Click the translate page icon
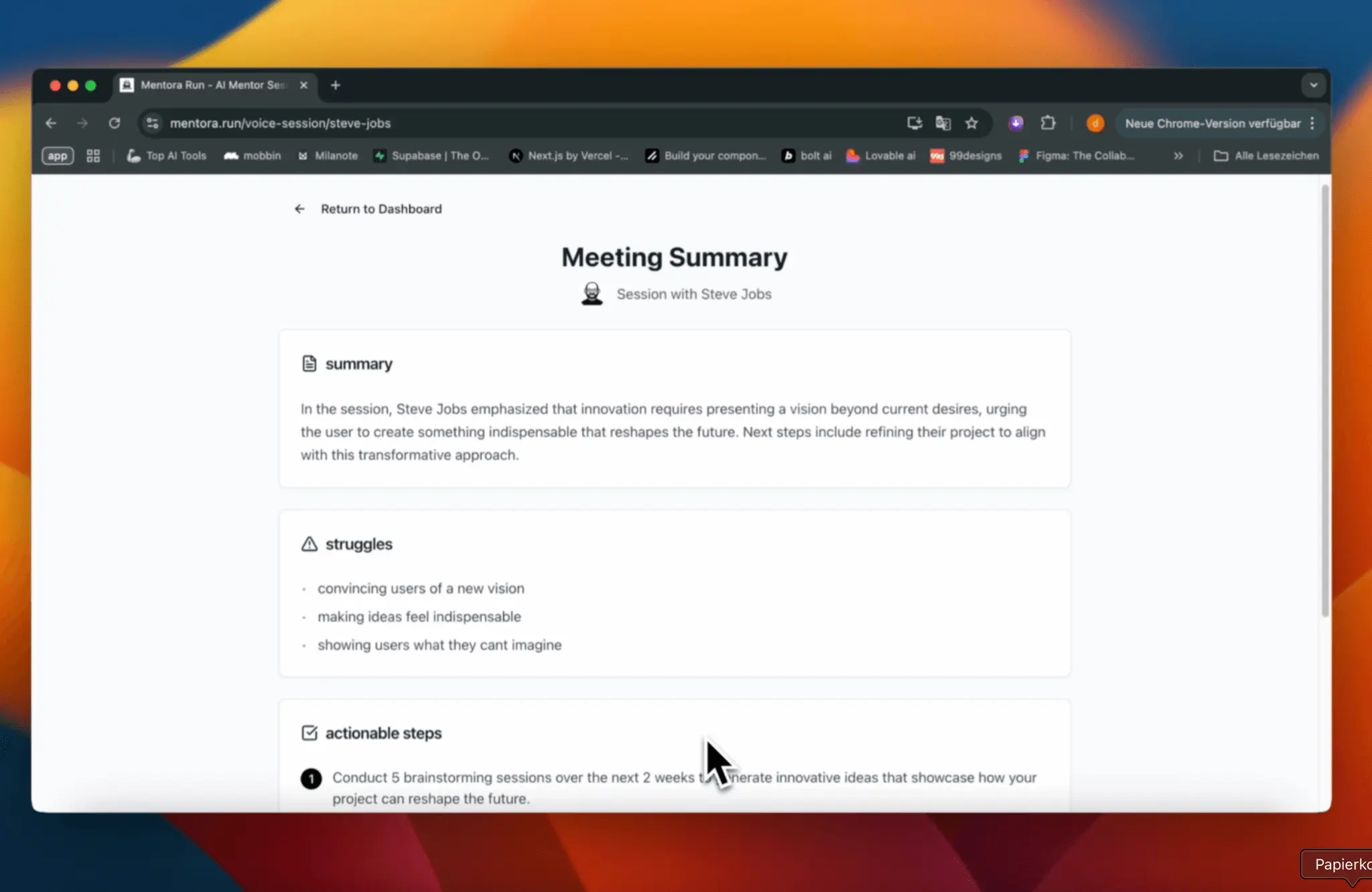The width and height of the screenshot is (1372, 892). (943, 123)
